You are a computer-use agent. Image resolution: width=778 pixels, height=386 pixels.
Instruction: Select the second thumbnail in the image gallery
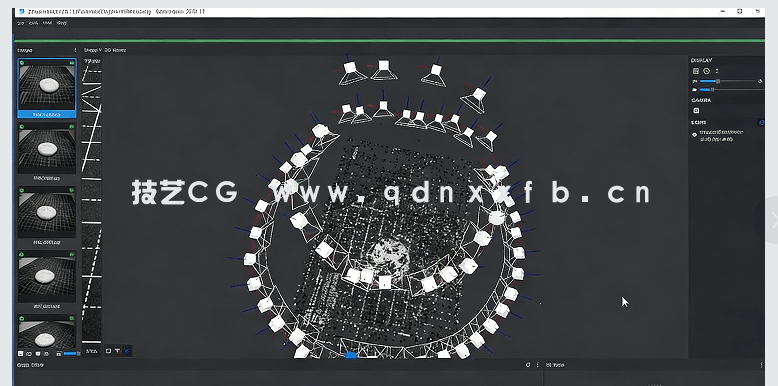pyautogui.click(x=47, y=151)
